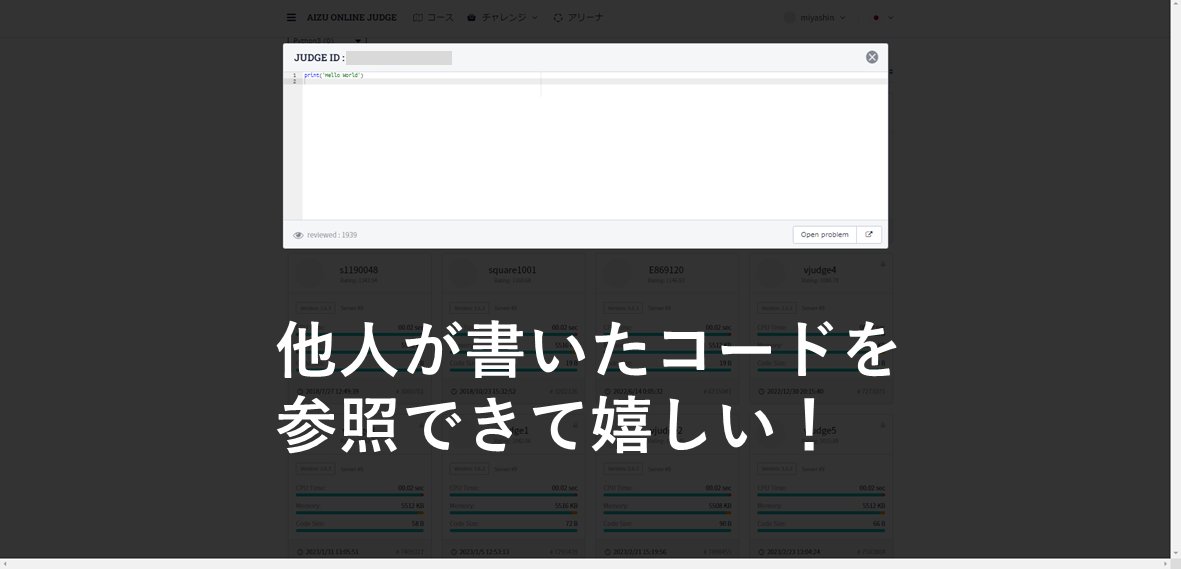This screenshot has height=569, width=1181.
Task: Open the コース menu
Action: coord(433,17)
